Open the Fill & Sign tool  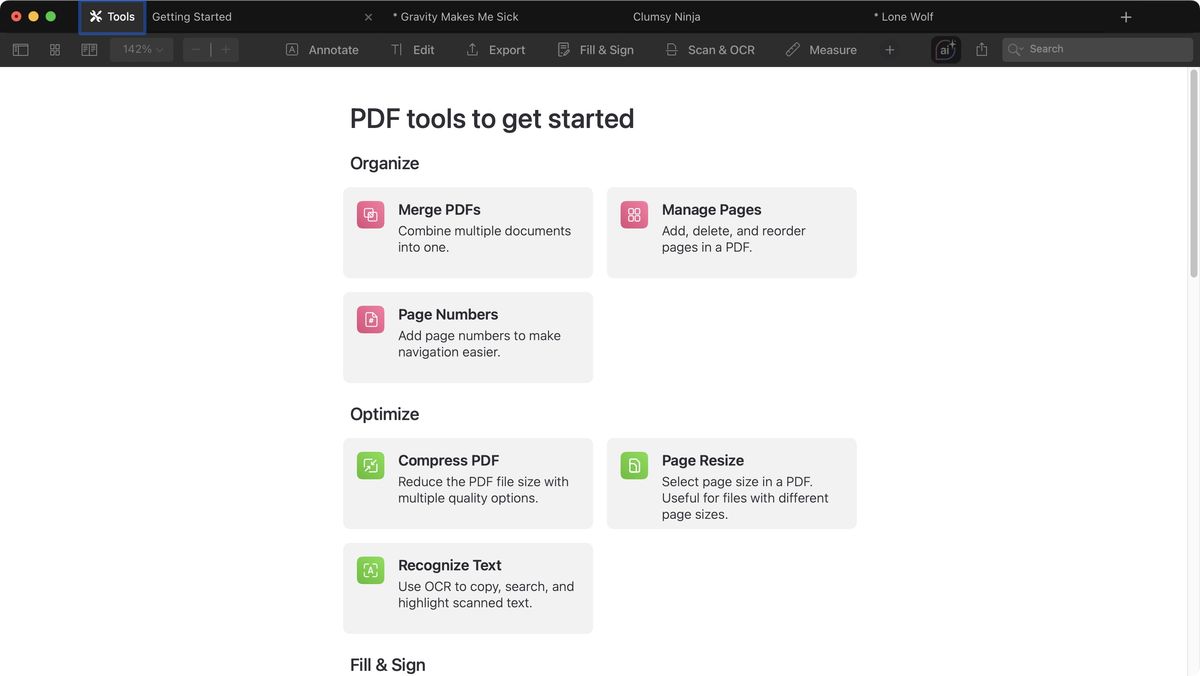coord(595,48)
